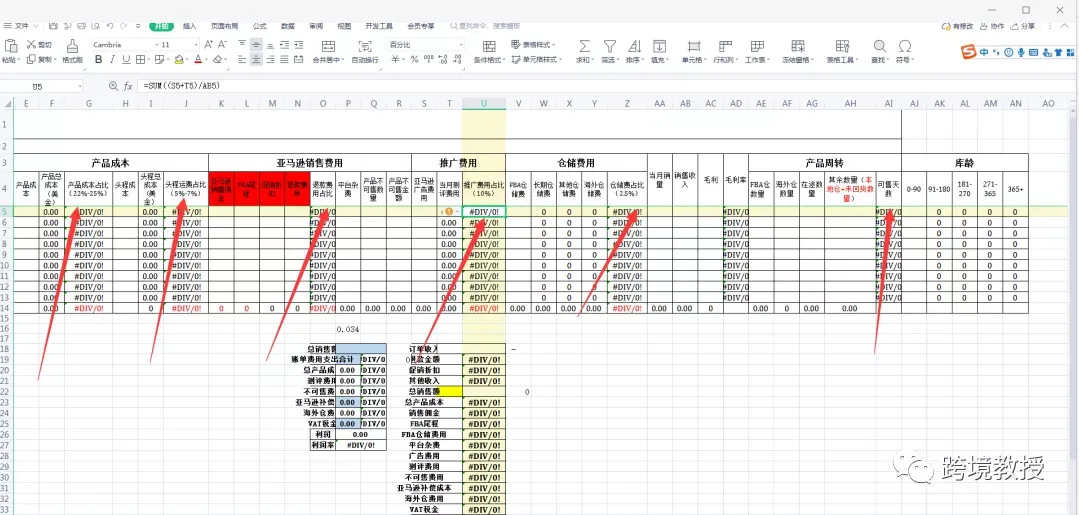Click the yellow fill color bucket
1079x515 pixels.
pyautogui.click(x=179, y=60)
